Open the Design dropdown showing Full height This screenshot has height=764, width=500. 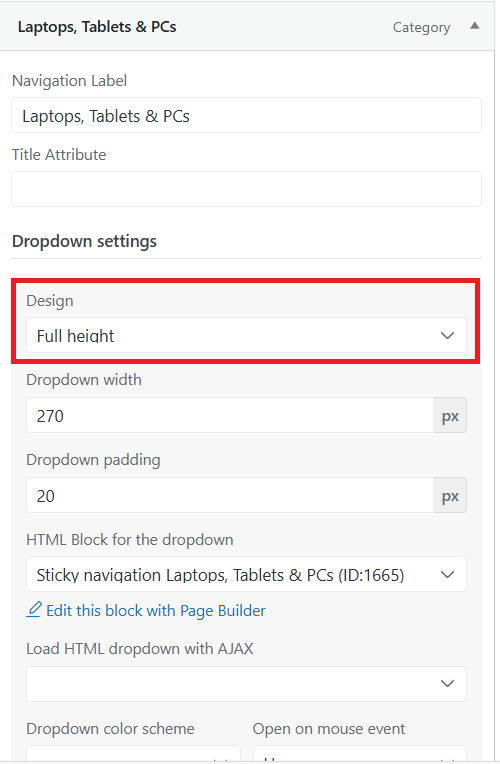[x=246, y=335]
